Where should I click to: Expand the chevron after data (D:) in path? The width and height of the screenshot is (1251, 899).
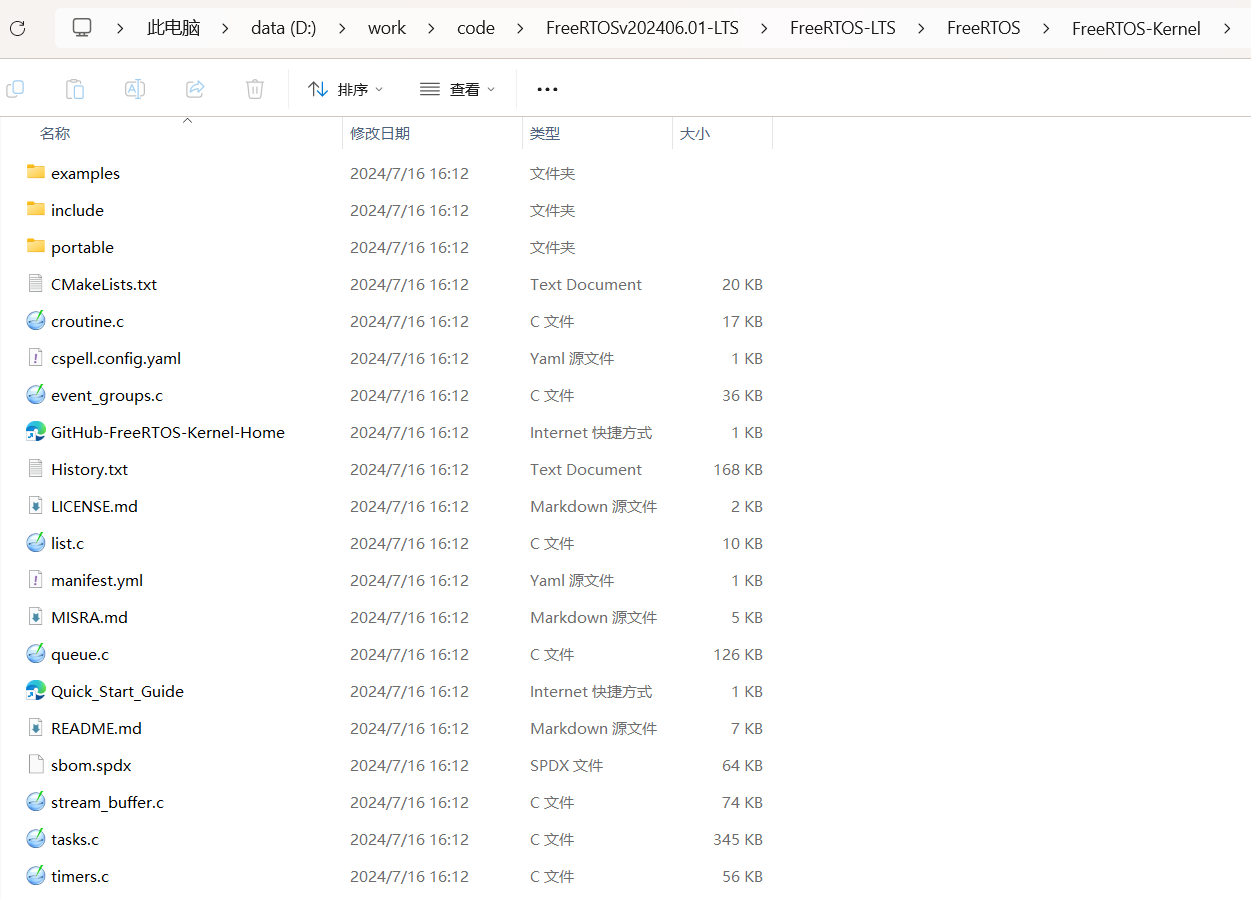coord(342,28)
